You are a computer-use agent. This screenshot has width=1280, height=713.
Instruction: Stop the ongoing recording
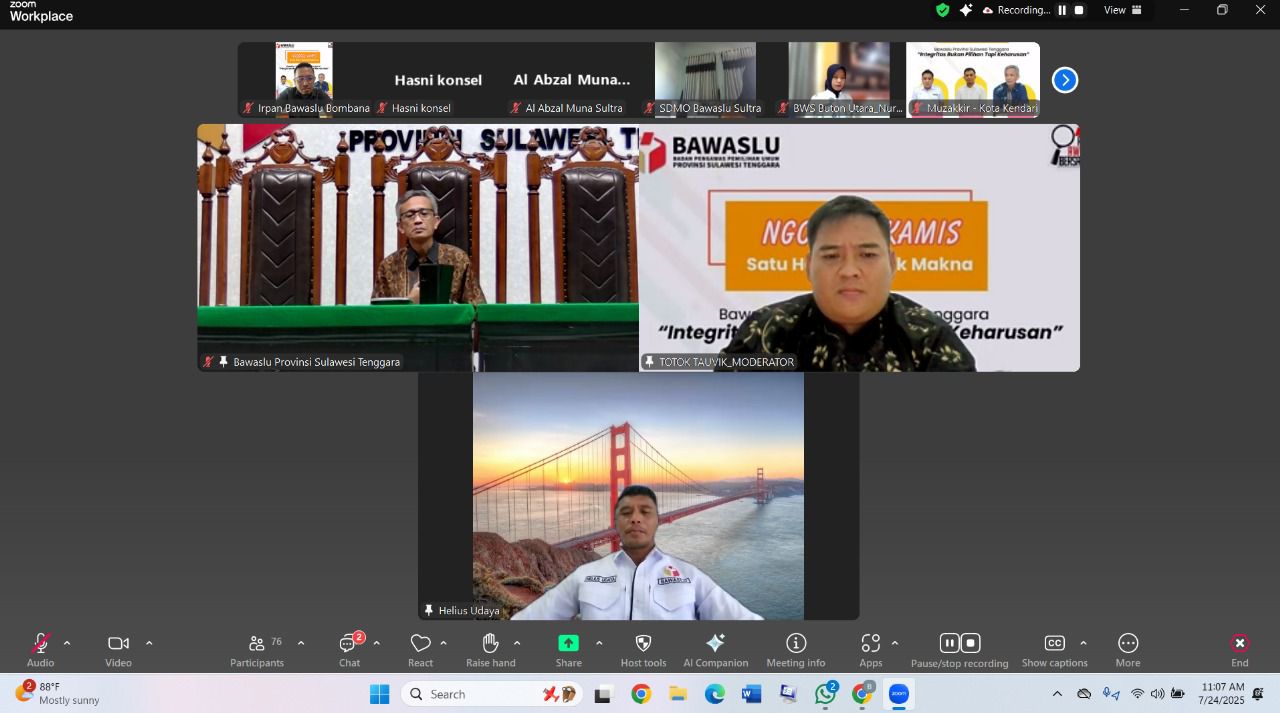coord(970,643)
